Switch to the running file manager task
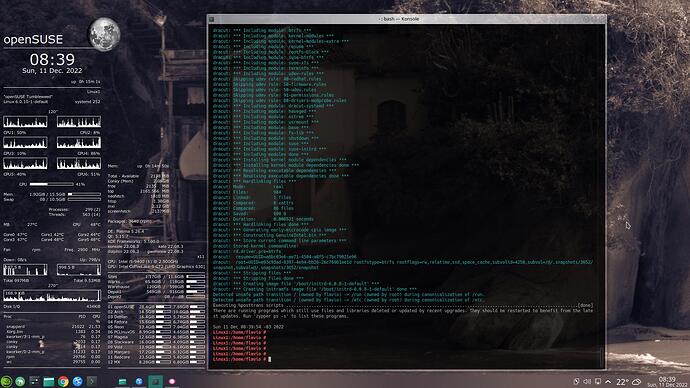This screenshot has width=690, height=388. tap(123, 381)
